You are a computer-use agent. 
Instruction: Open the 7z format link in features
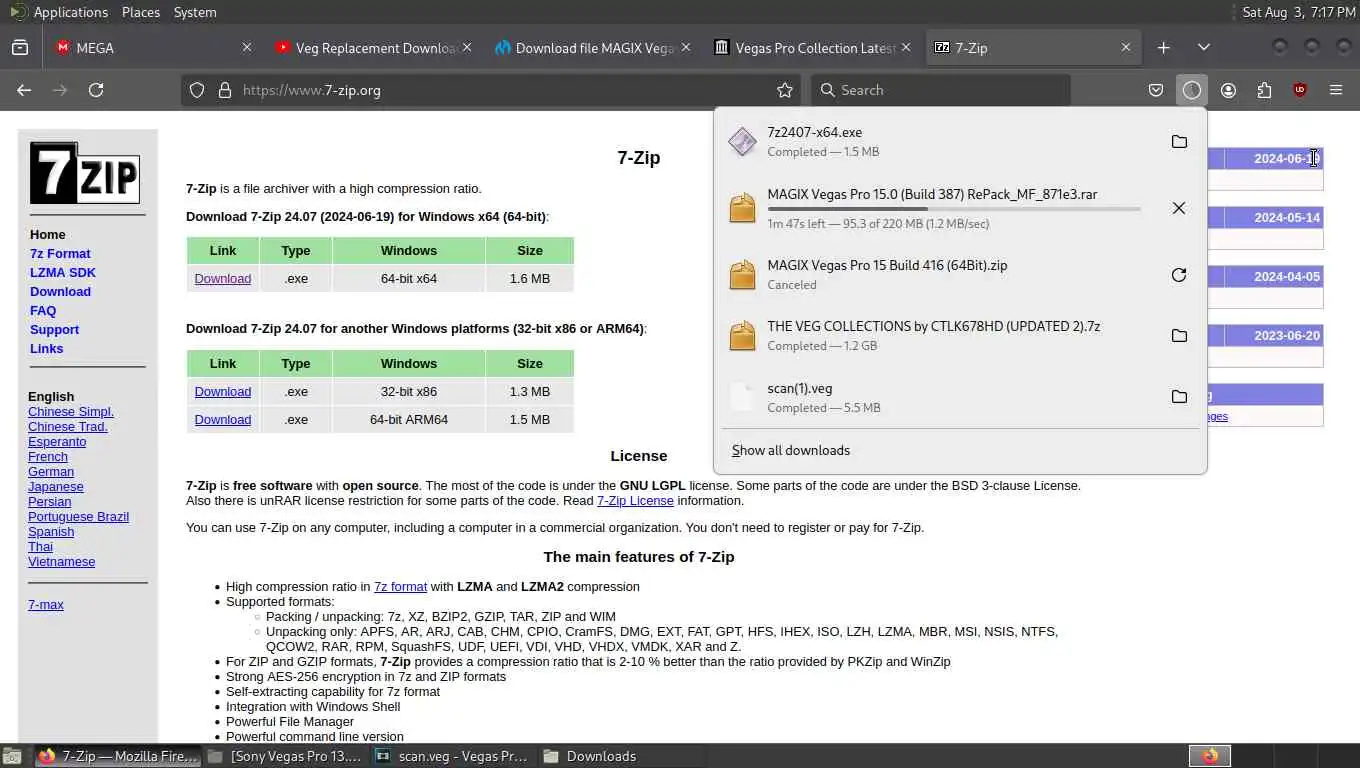pos(400,586)
